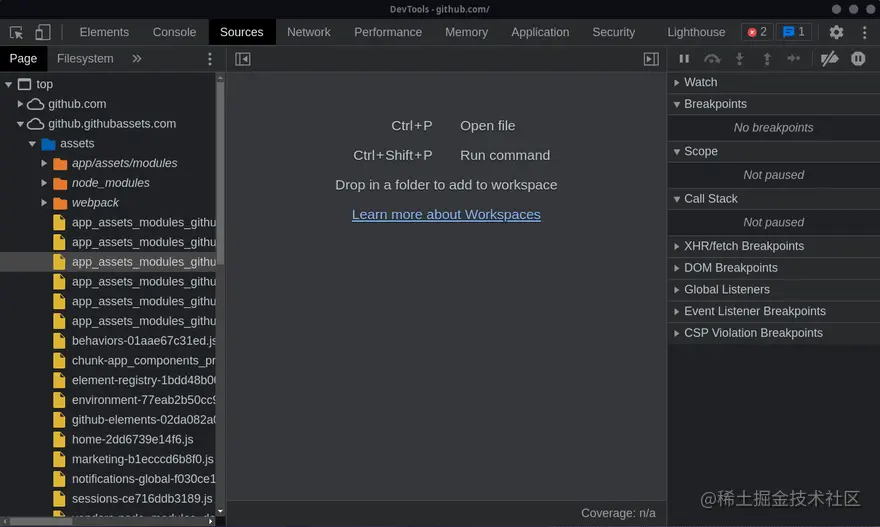This screenshot has height=527, width=880.
Task: Toggle the device toolbar icon
Action: 43,32
